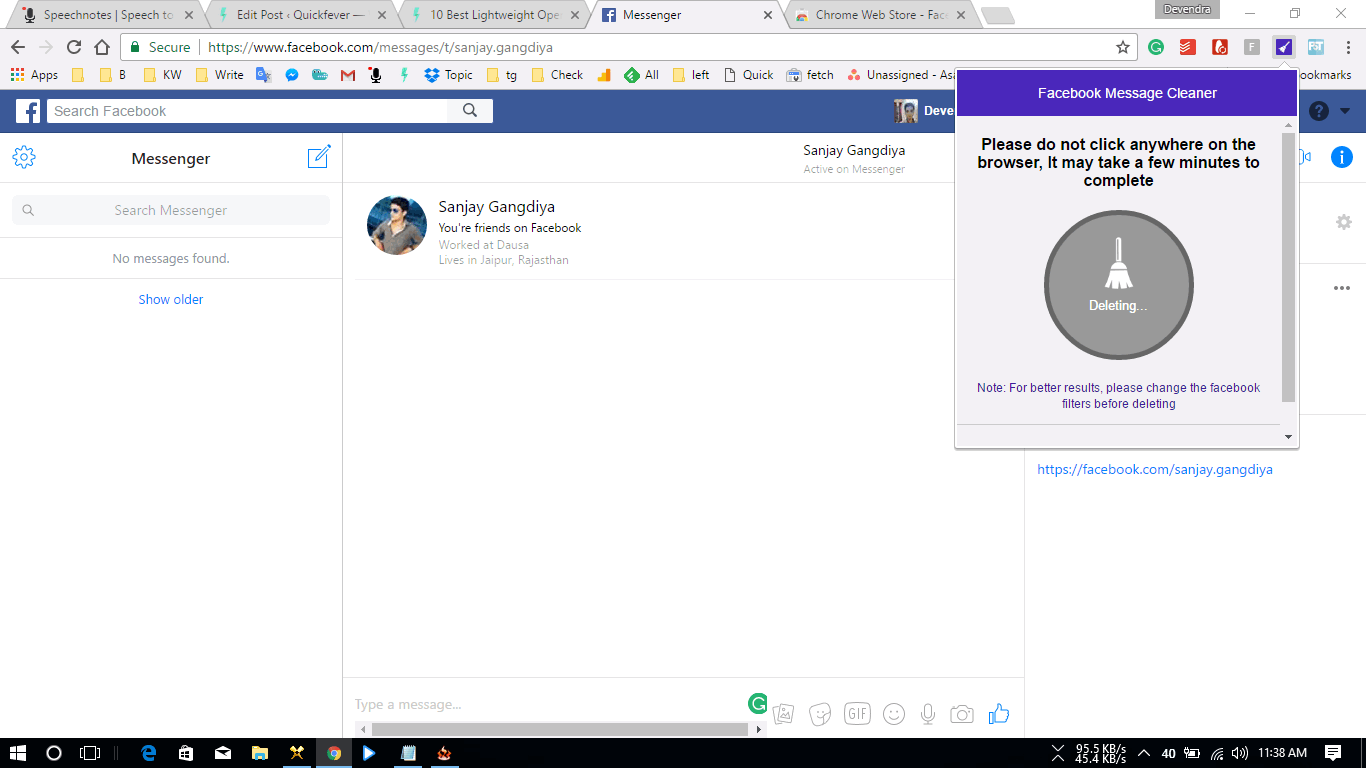Switch to the 10 Best Lightweight tab
The width and height of the screenshot is (1366, 768).
(x=493, y=15)
